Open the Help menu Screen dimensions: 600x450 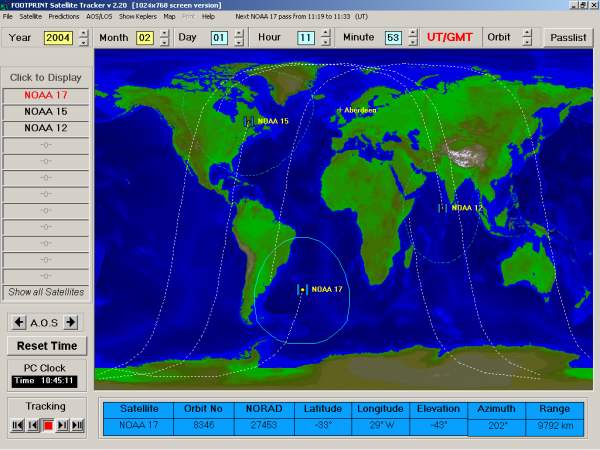208,16
